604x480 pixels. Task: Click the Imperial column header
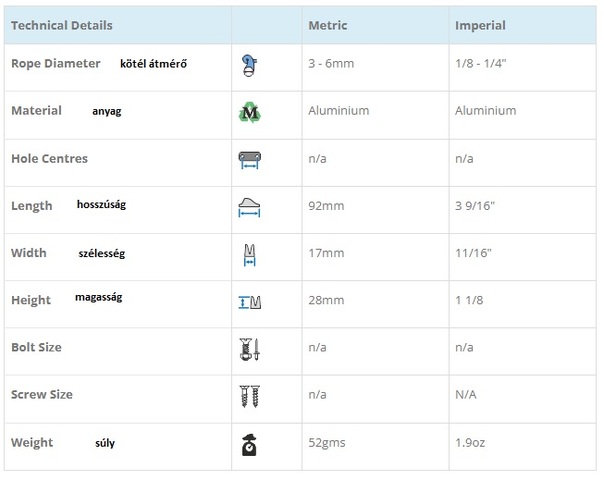(480, 25)
